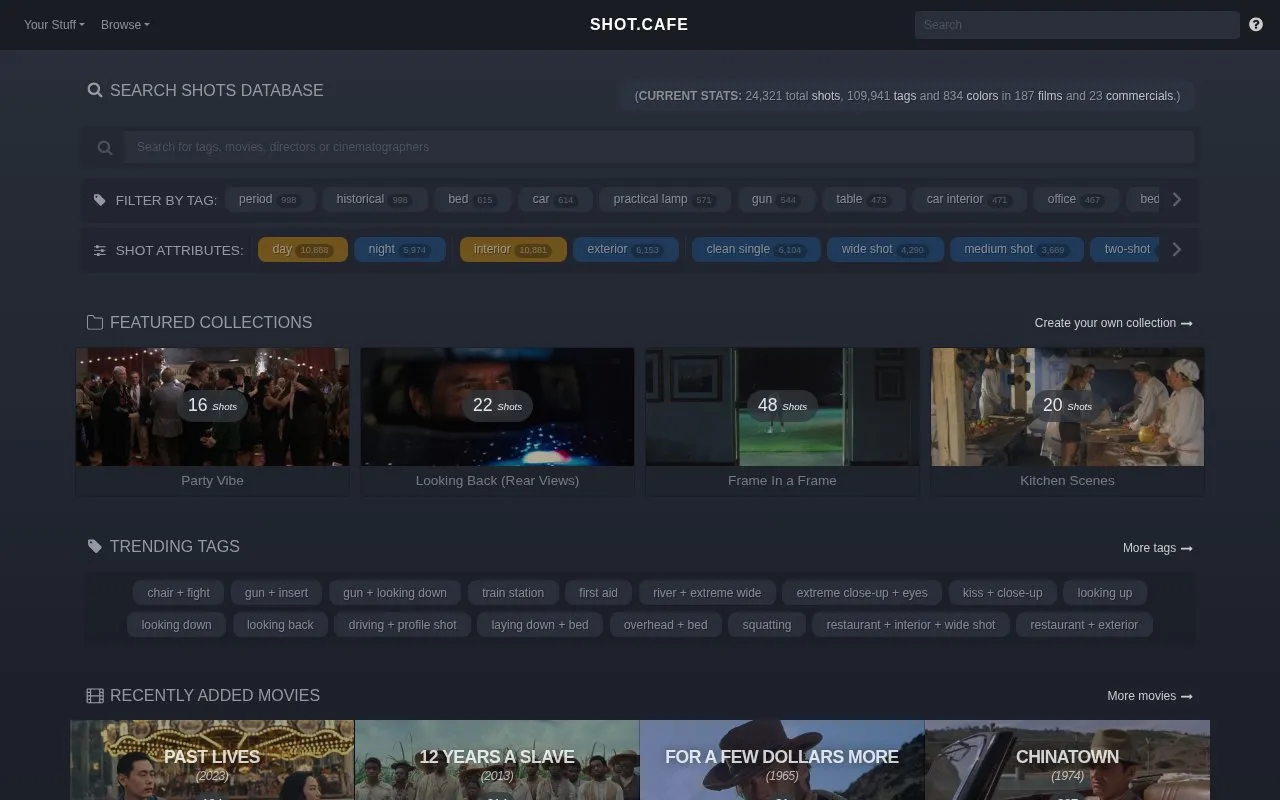Toggle the day shot attribute

303,249
